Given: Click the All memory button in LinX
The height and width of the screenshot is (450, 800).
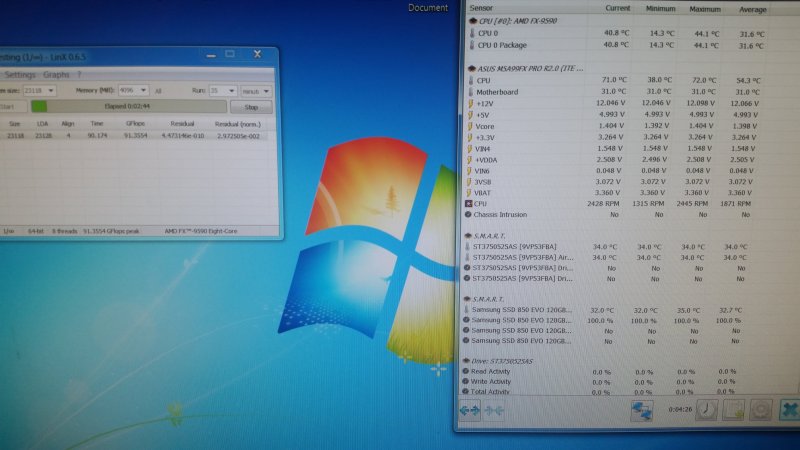Looking at the screenshot, I should click(158, 91).
